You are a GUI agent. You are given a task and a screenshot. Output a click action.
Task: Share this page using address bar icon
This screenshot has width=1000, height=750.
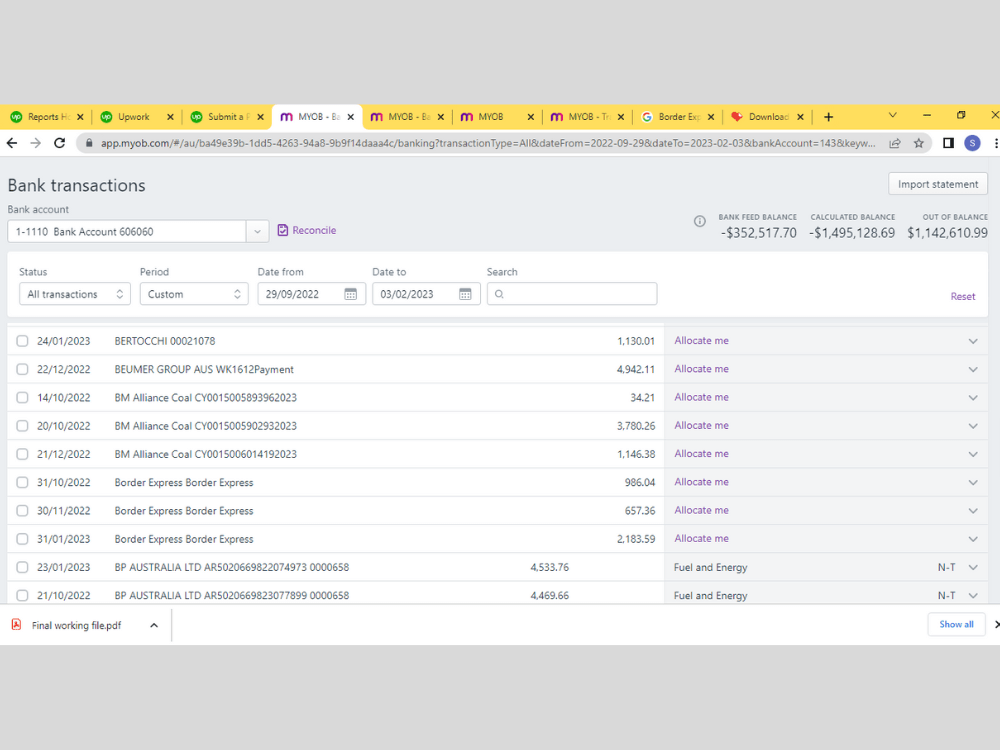(895, 143)
